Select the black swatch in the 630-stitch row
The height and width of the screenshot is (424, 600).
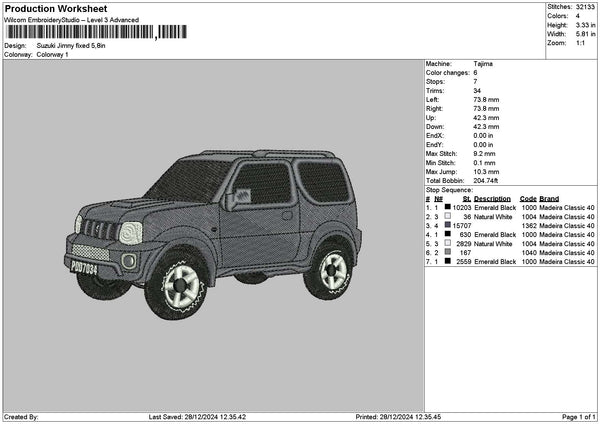click(x=447, y=234)
